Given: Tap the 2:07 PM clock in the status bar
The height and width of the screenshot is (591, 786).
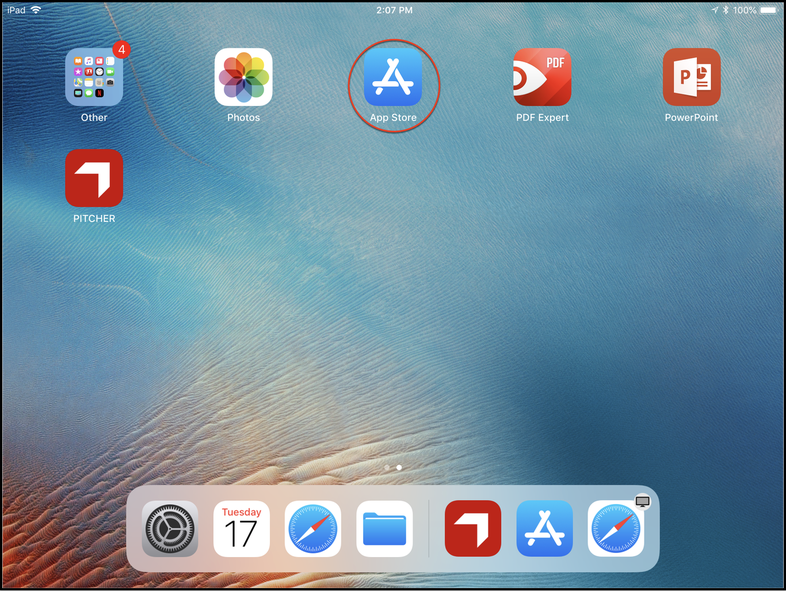Looking at the screenshot, I should (x=393, y=9).
